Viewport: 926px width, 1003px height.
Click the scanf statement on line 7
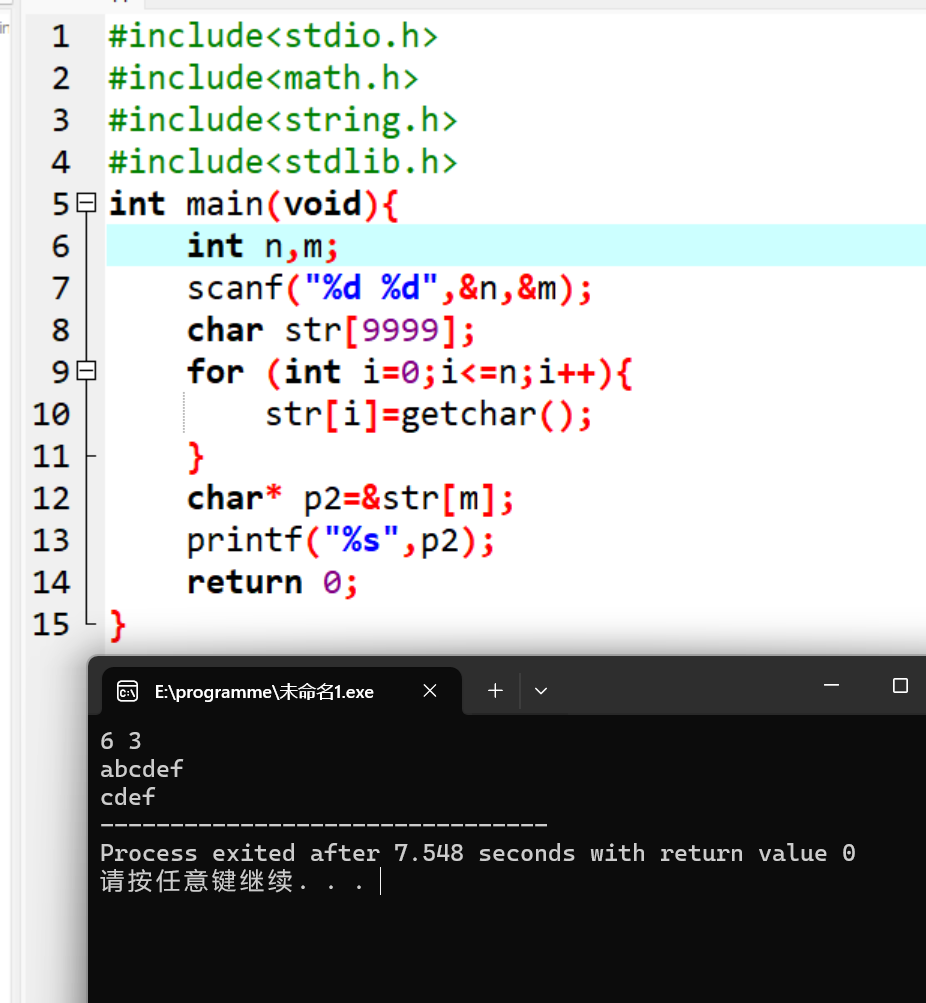click(x=389, y=288)
